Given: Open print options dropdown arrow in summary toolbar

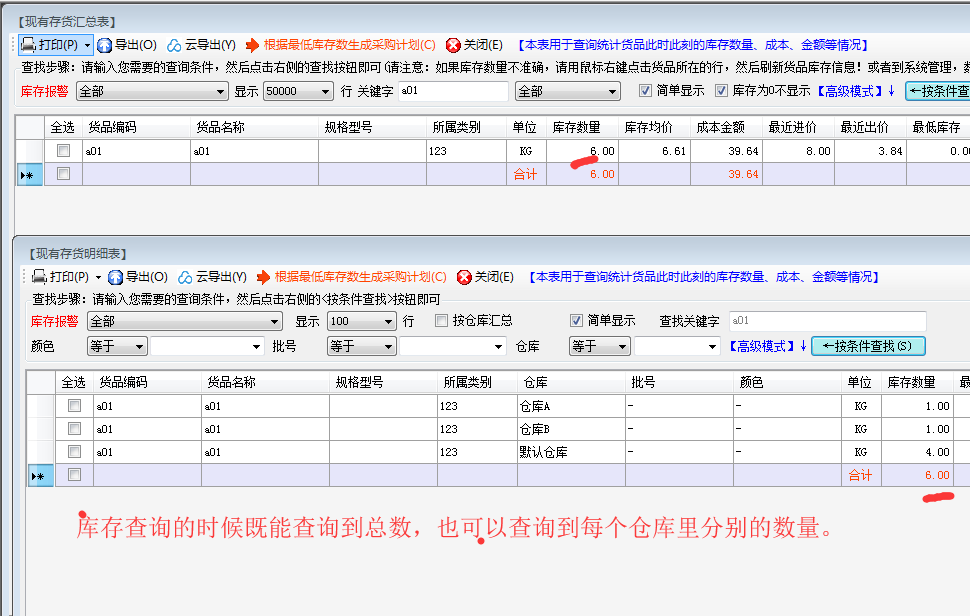Looking at the screenshot, I should tap(88, 45).
